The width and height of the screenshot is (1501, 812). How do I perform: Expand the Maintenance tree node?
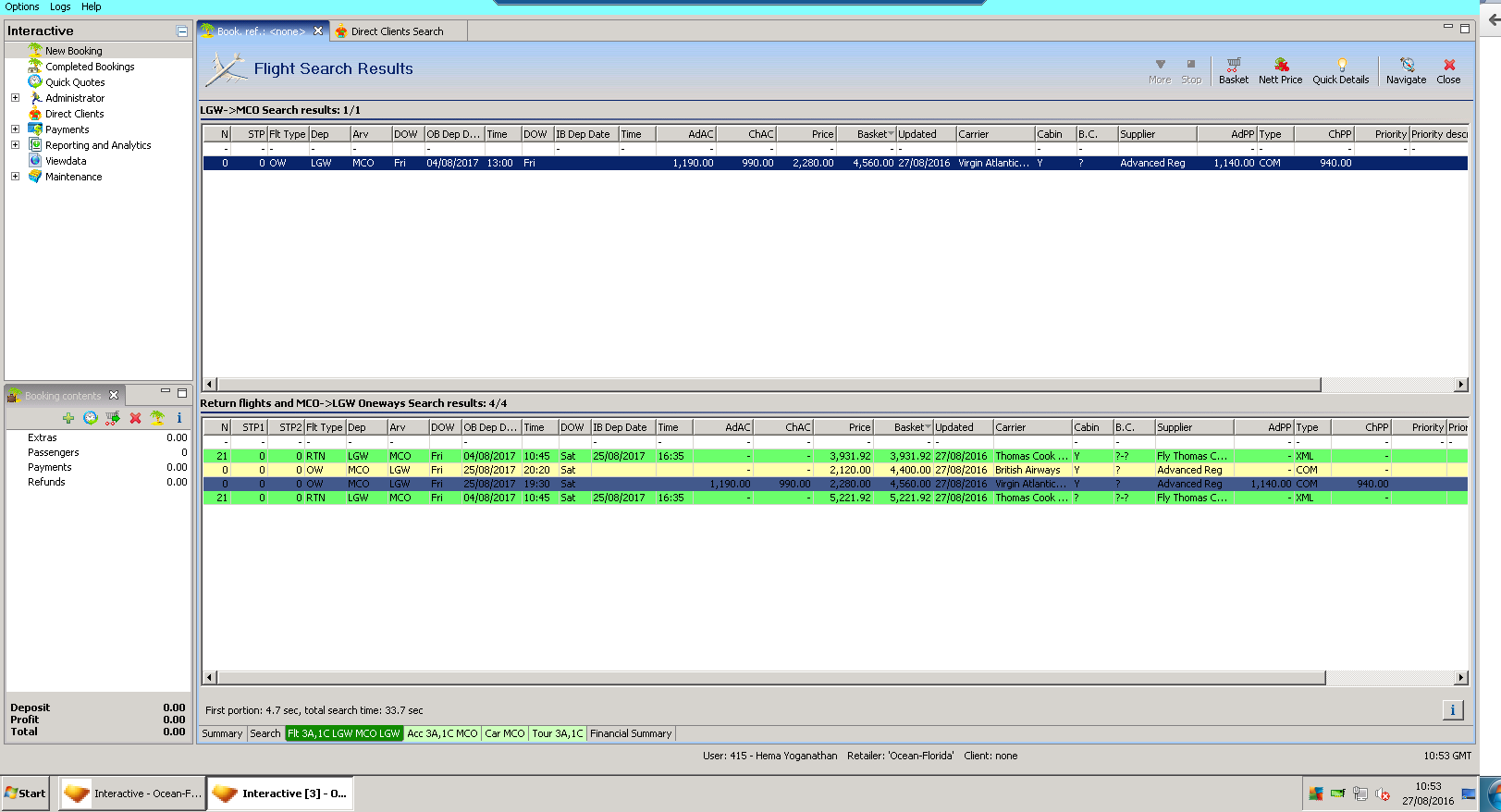(x=15, y=176)
